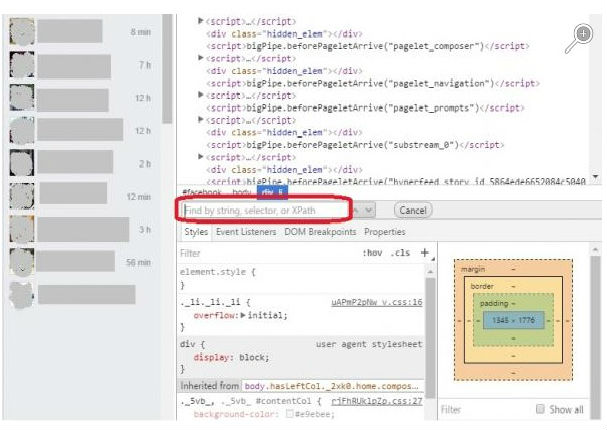Open the uAPmP2pNw_v.css:16 stylesheet link
This screenshot has width=607, height=430.
[x=377, y=302]
